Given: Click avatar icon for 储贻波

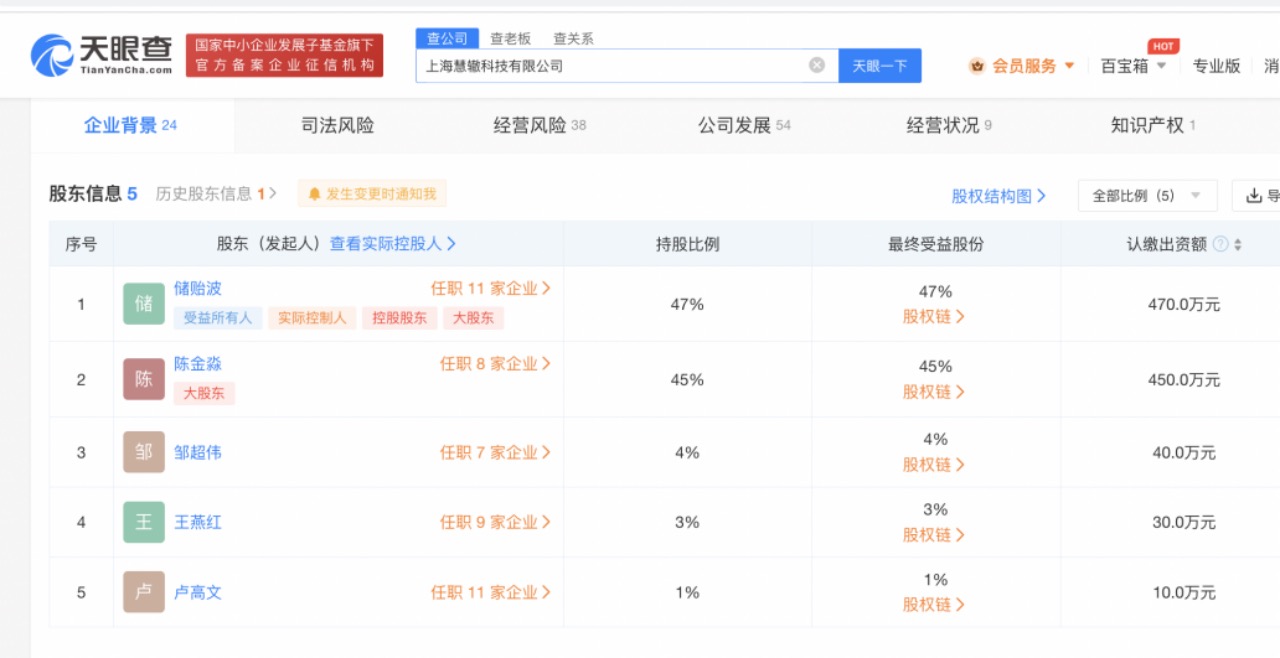Looking at the screenshot, I should [143, 304].
